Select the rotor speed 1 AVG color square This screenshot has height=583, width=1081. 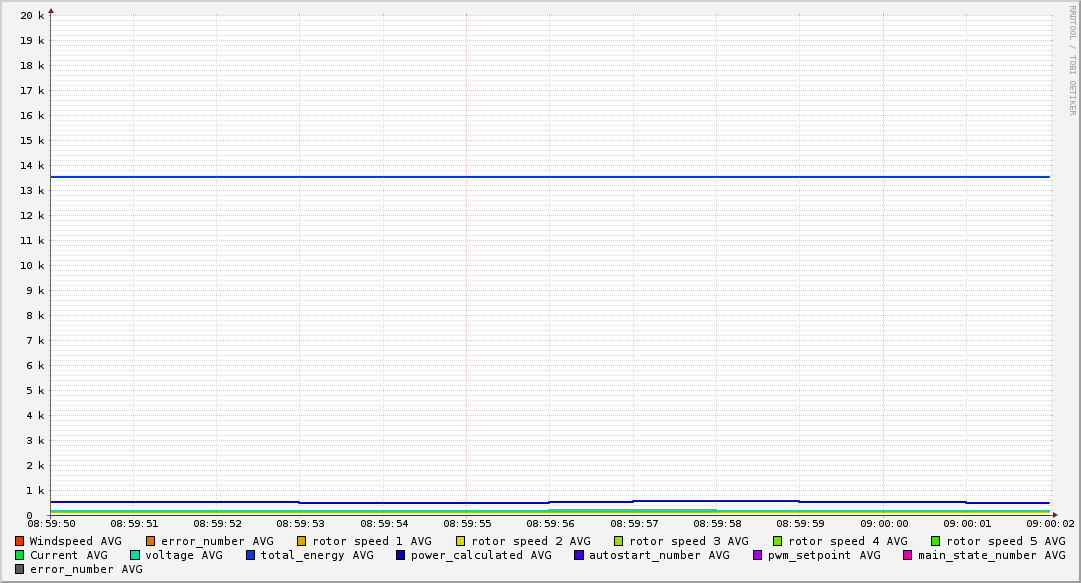pyautogui.click(x=302, y=541)
